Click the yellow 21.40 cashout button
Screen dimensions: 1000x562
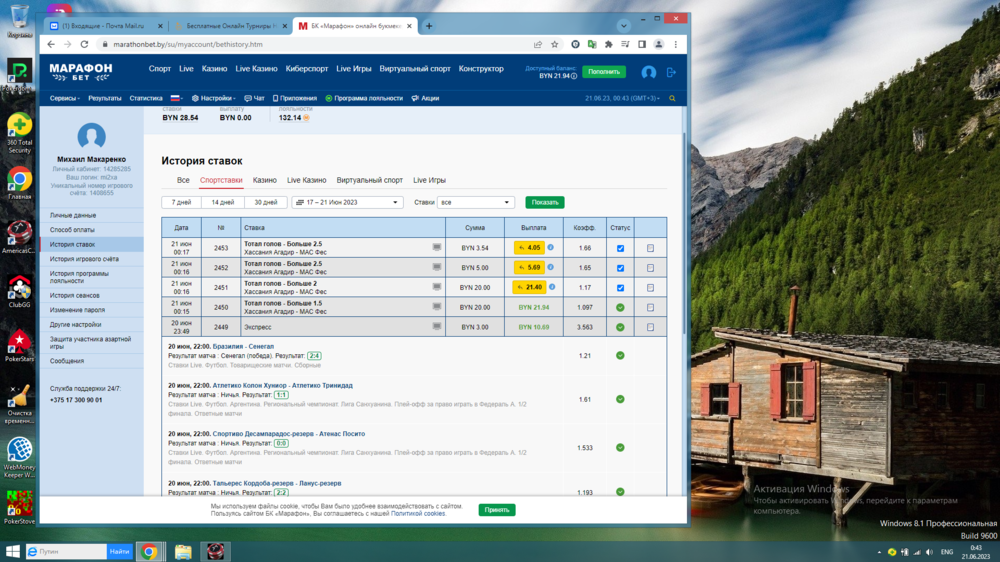529,287
